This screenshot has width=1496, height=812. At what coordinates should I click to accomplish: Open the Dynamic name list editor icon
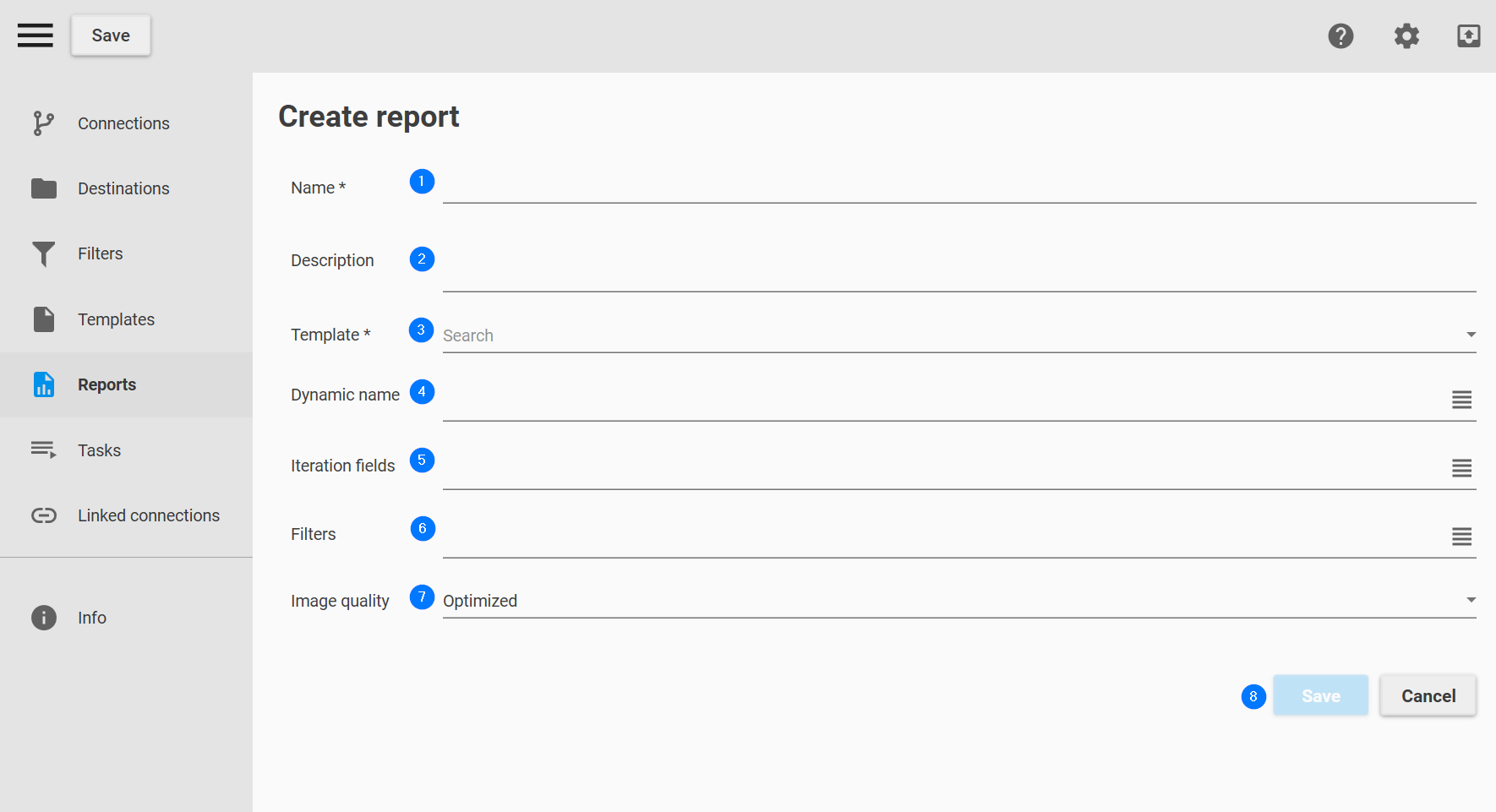1461,400
